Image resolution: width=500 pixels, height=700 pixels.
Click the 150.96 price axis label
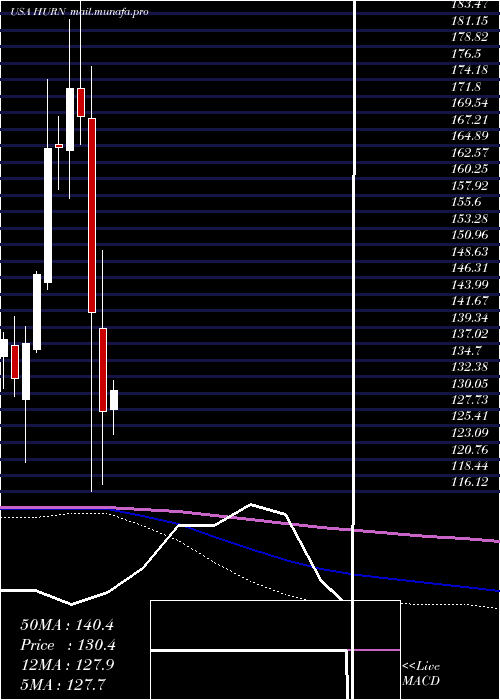(470, 236)
